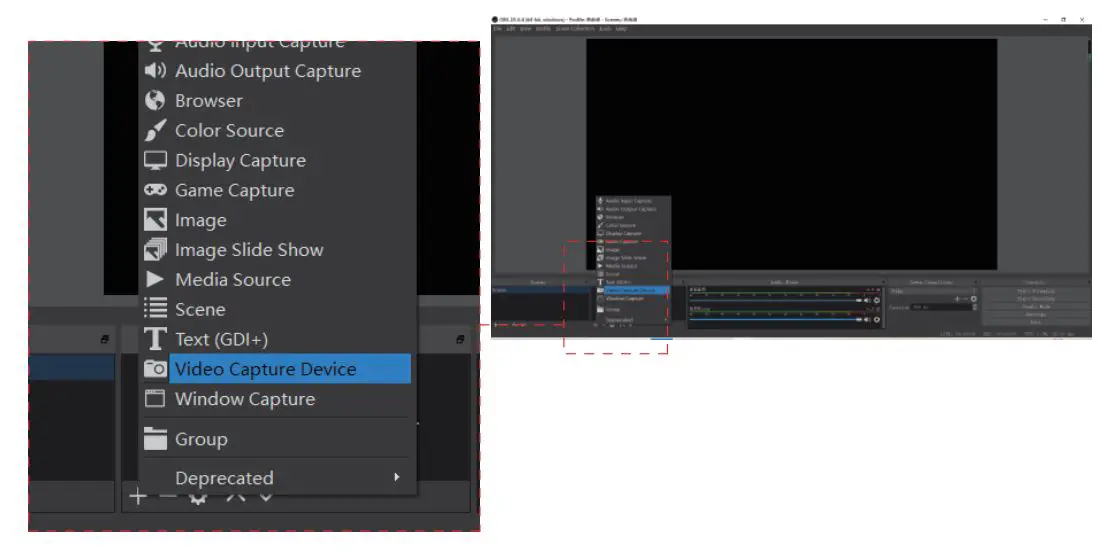
Task: Click add transition plus icon in Scene Transitions
Action: coord(957,299)
